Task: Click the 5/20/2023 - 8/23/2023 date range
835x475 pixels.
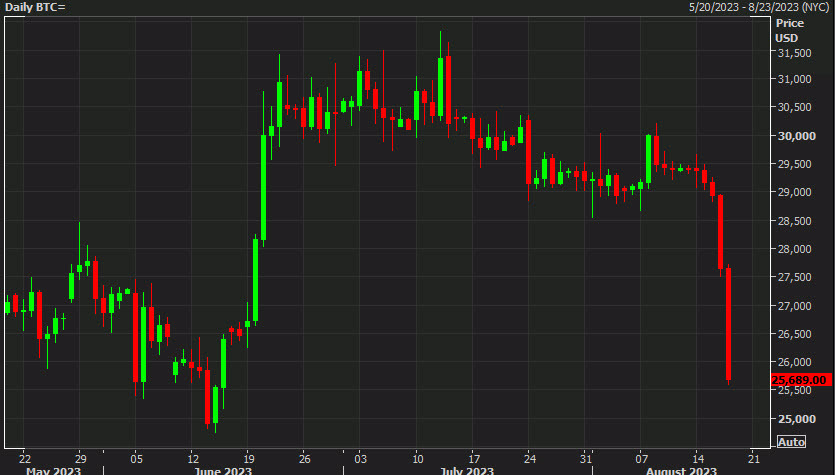Action: 759,7
